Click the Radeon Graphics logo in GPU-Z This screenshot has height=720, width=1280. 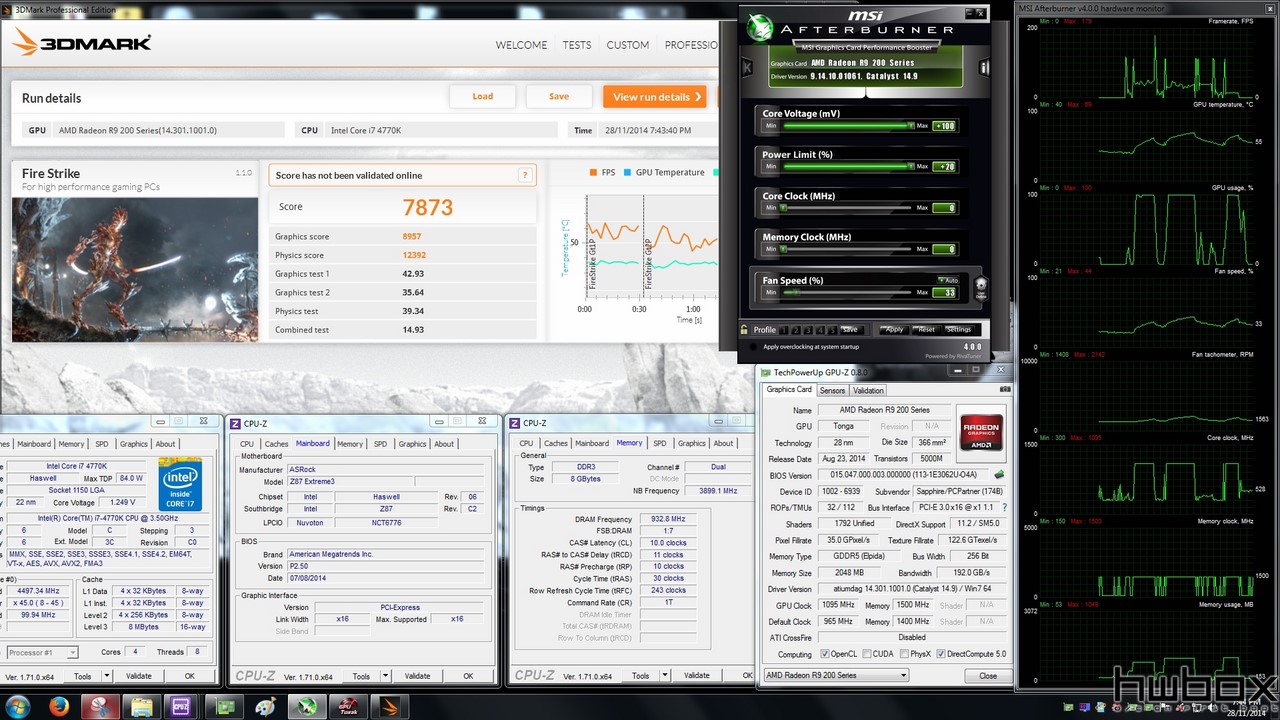point(980,431)
